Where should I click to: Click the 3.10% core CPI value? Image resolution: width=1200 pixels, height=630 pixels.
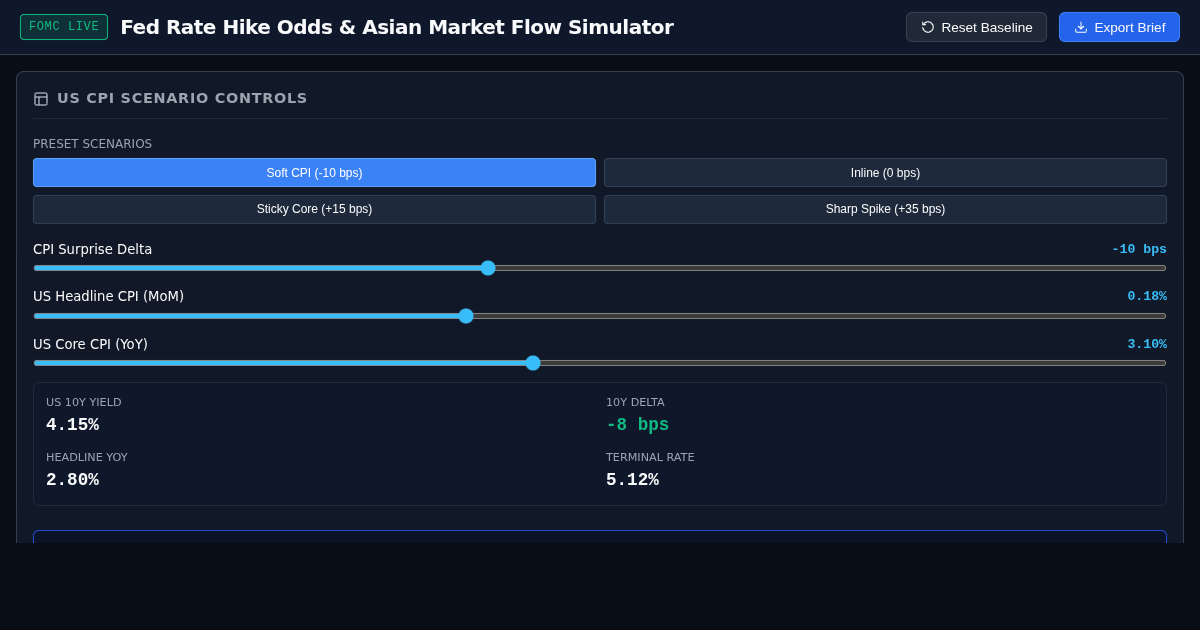coord(1147,344)
